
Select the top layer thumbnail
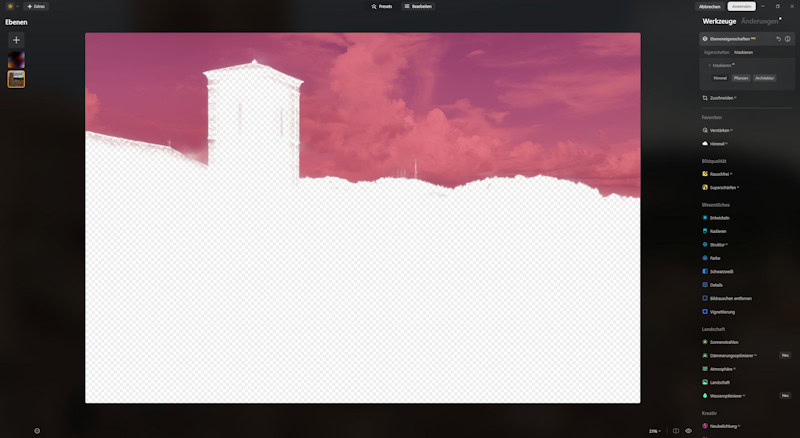pos(16,60)
